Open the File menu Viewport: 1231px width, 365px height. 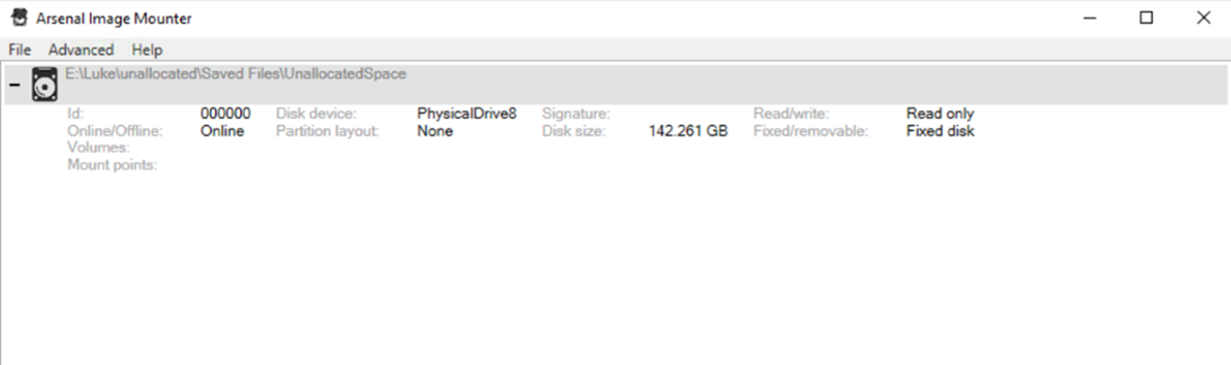point(20,49)
